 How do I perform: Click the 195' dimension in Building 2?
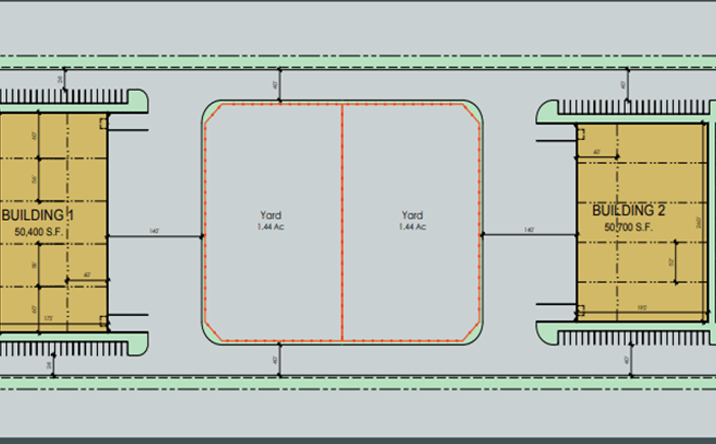point(642,308)
